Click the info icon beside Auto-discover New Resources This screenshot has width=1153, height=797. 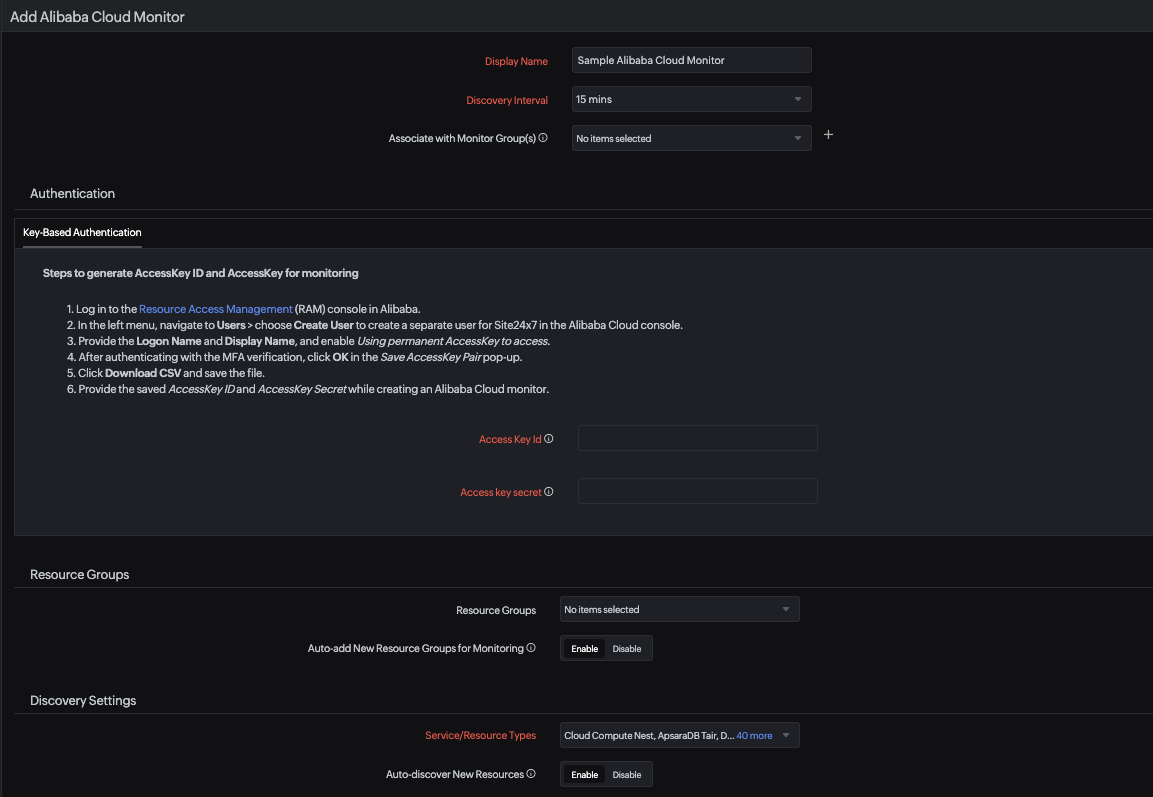[x=531, y=774]
